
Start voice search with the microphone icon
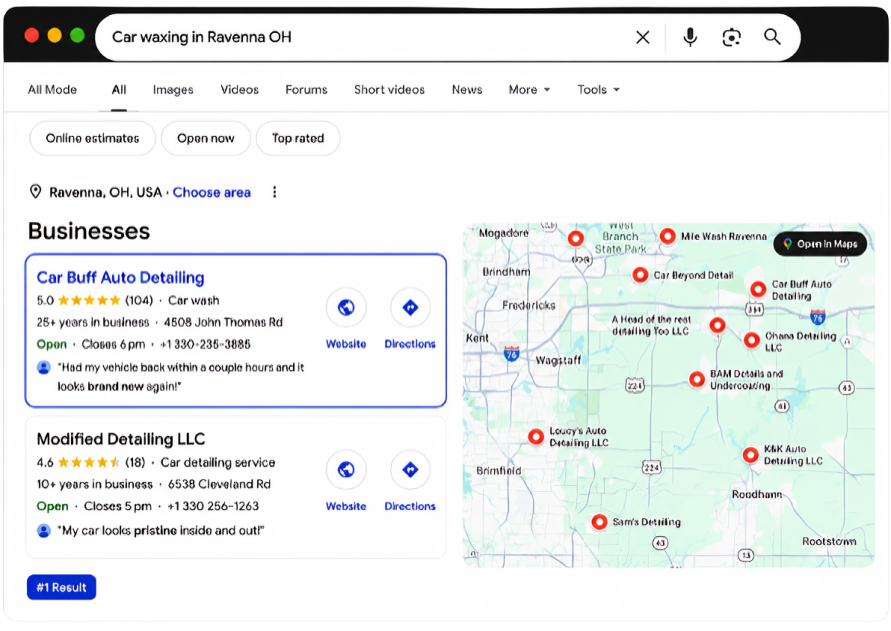pos(690,38)
